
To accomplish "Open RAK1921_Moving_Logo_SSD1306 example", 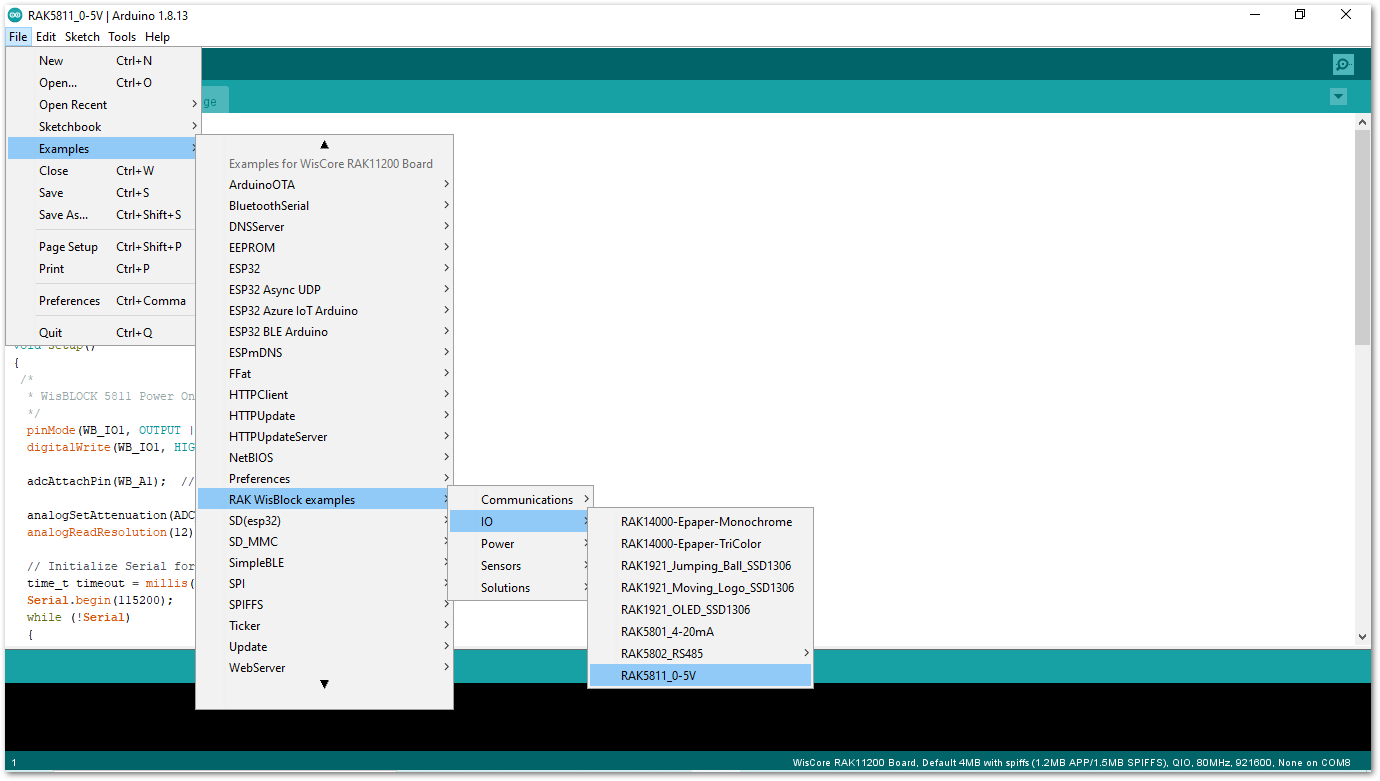I will pos(701,588).
